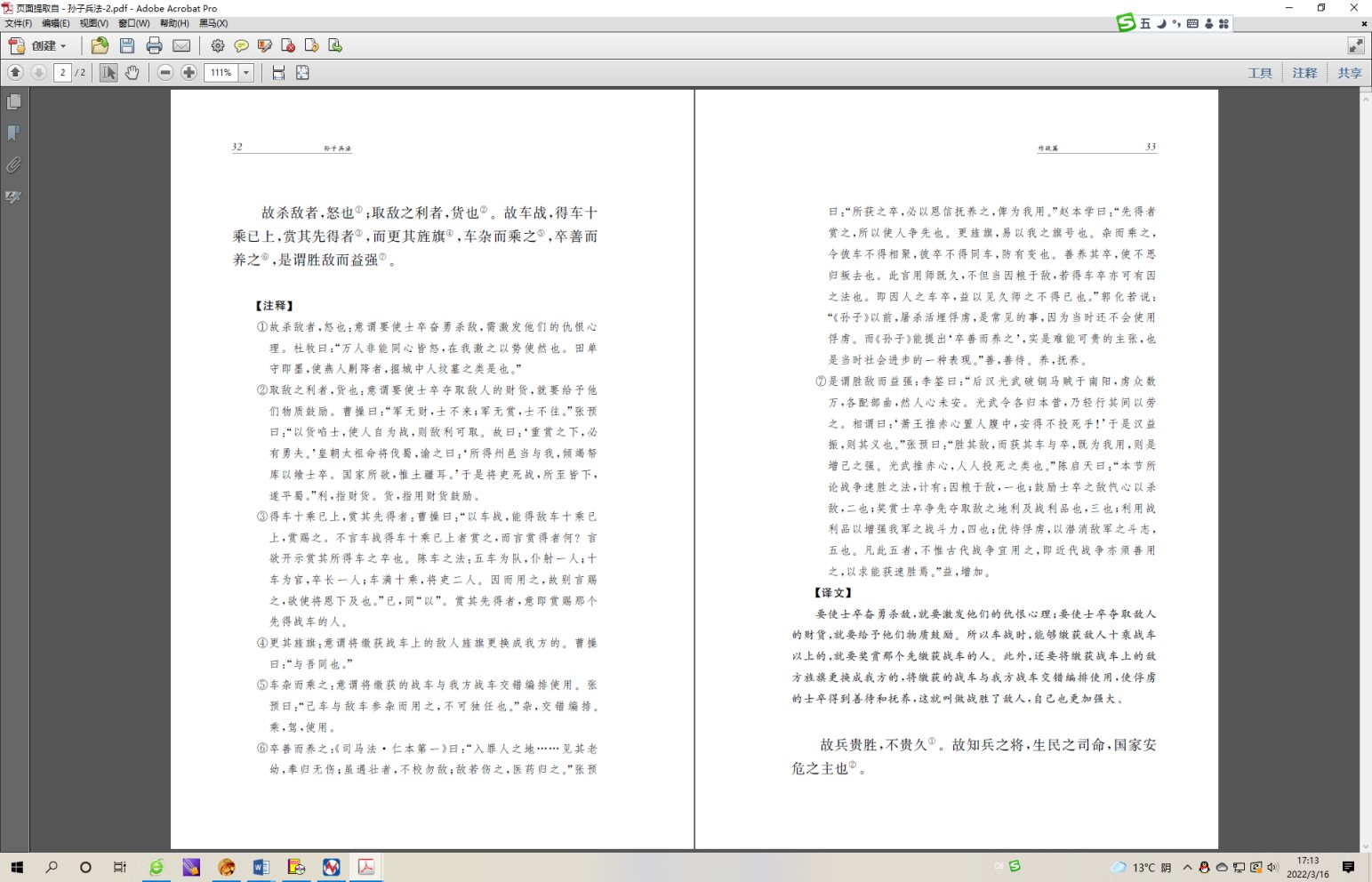Show hidden tray icons chevron
The image size is (1372, 882).
[1187, 867]
